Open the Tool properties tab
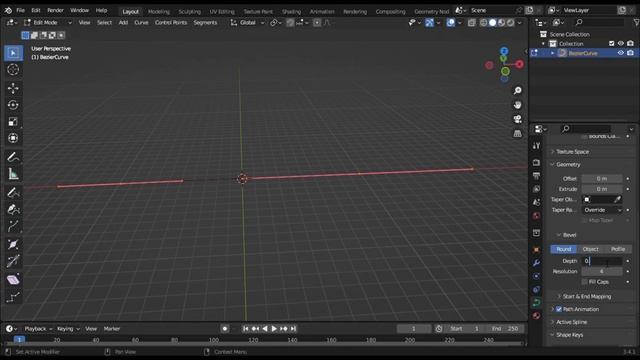The height and width of the screenshot is (360, 640). coord(536,146)
